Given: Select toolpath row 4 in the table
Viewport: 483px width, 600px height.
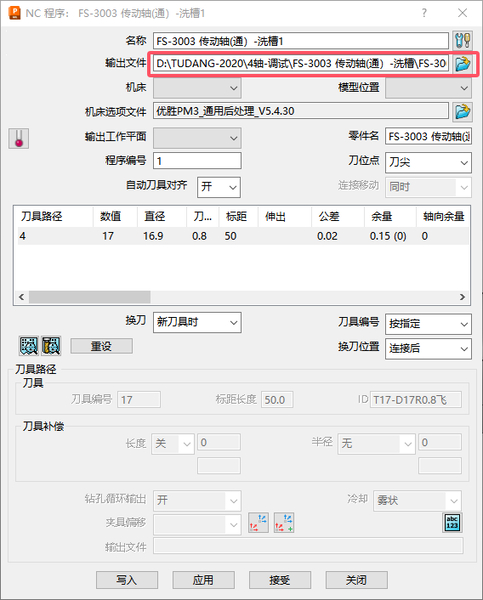Looking at the screenshot, I should (x=242, y=236).
